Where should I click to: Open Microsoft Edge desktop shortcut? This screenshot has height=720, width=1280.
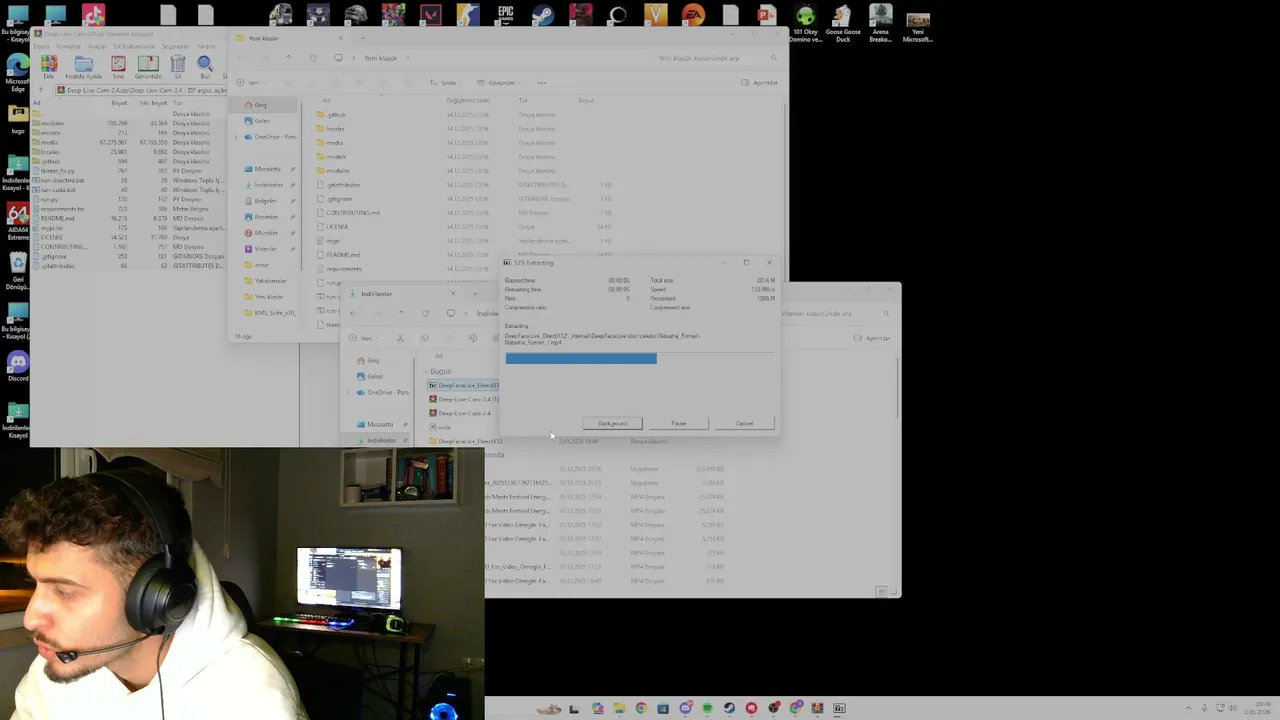[18, 73]
